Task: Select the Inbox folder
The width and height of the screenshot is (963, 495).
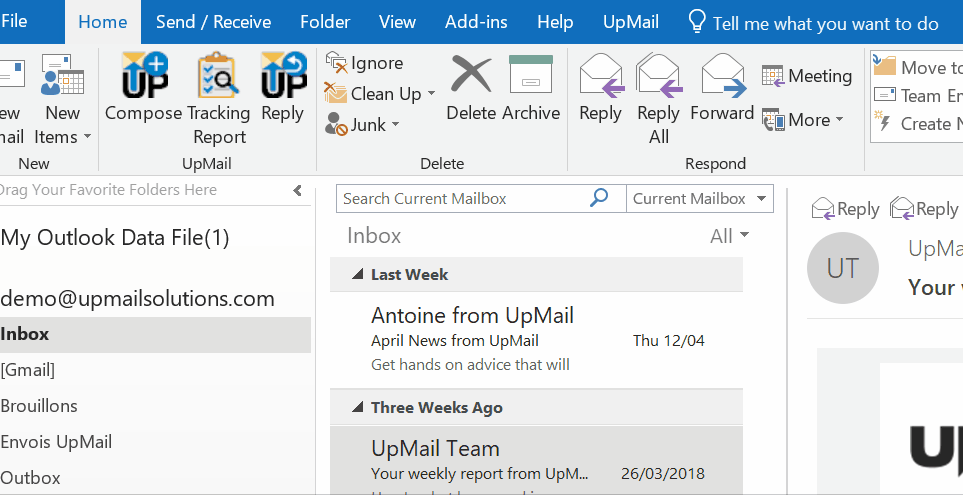Action: click(x=155, y=334)
